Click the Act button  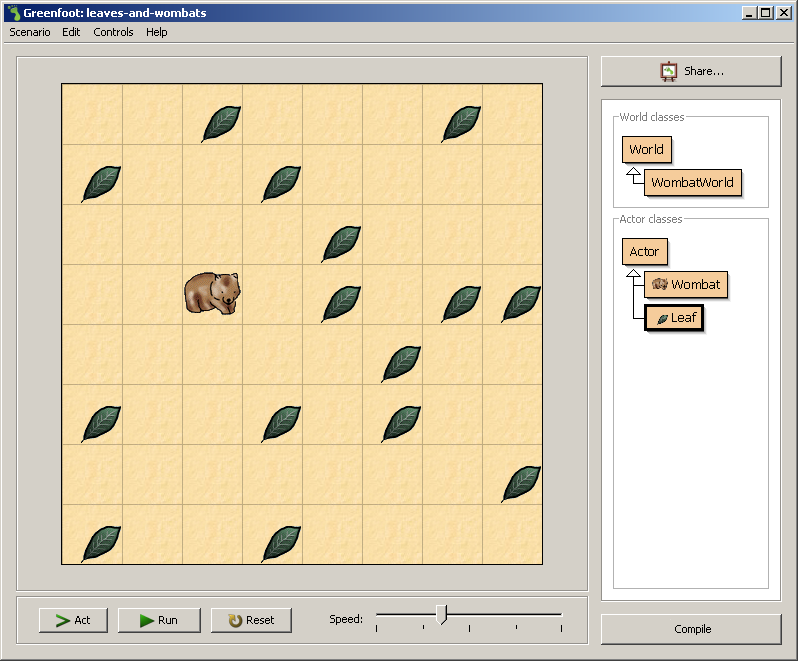pos(73,620)
